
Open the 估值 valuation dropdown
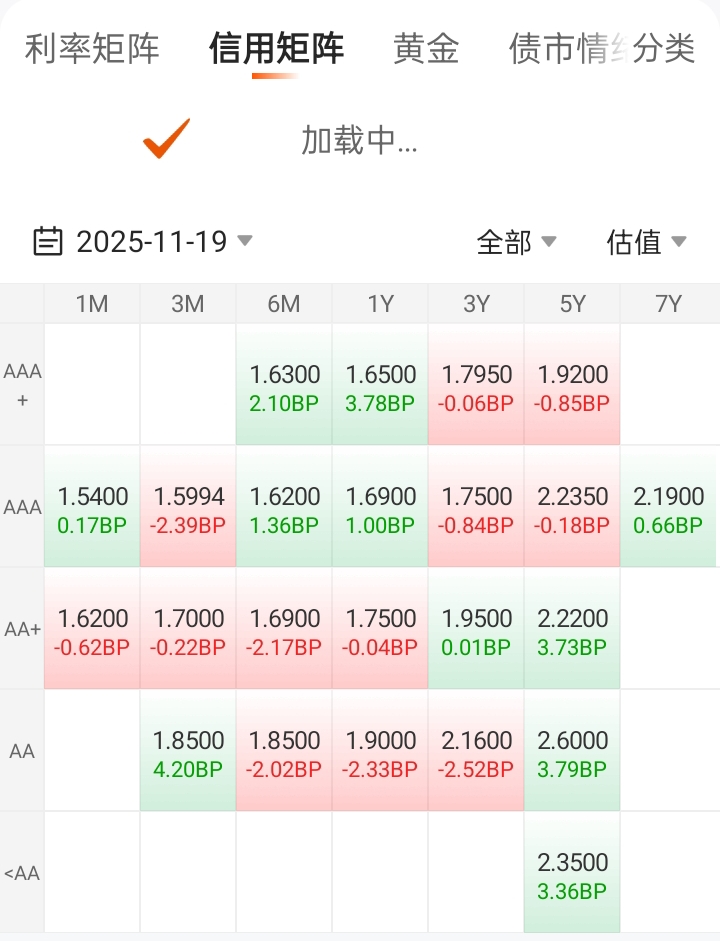point(646,241)
